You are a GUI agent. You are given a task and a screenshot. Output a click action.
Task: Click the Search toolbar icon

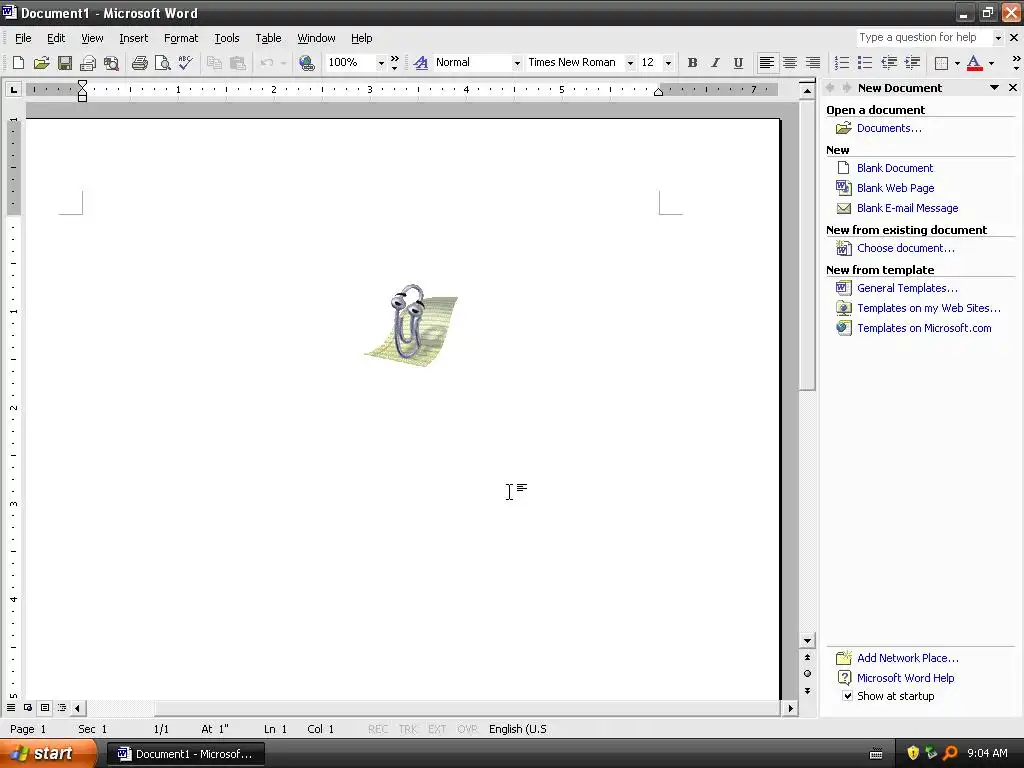pyautogui.click(x=112, y=63)
